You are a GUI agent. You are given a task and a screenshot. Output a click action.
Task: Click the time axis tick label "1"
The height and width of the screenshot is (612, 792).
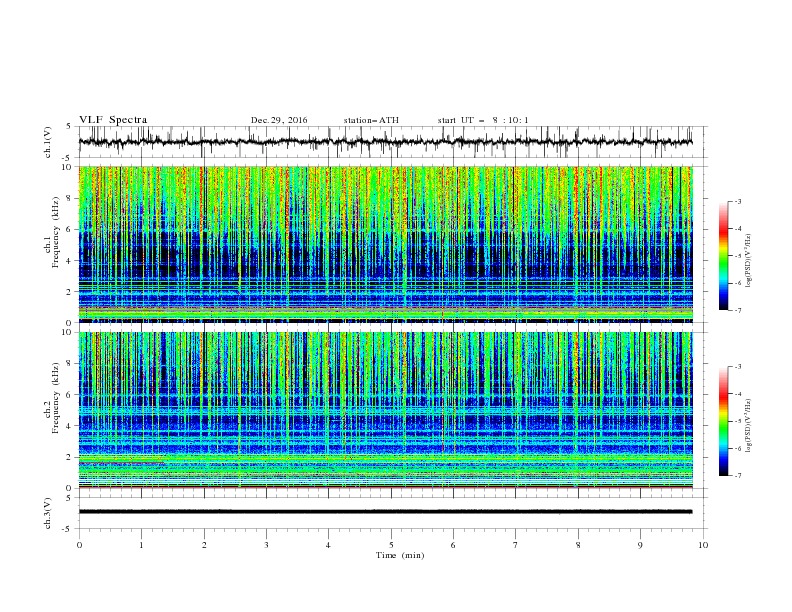pyautogui.click(x=141, y=545)
